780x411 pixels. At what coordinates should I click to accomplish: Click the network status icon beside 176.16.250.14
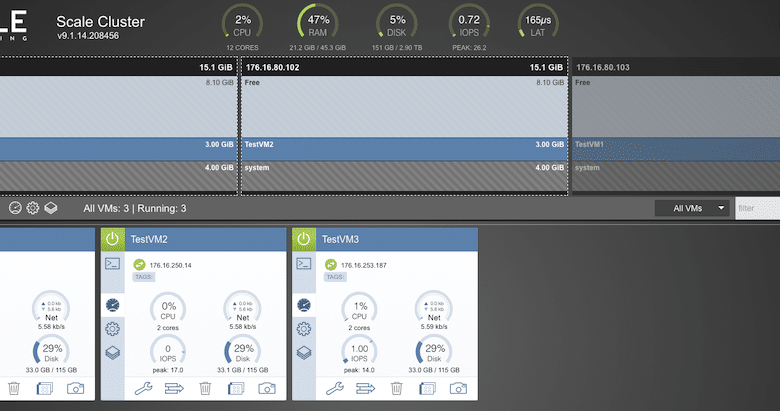(139, 265)
